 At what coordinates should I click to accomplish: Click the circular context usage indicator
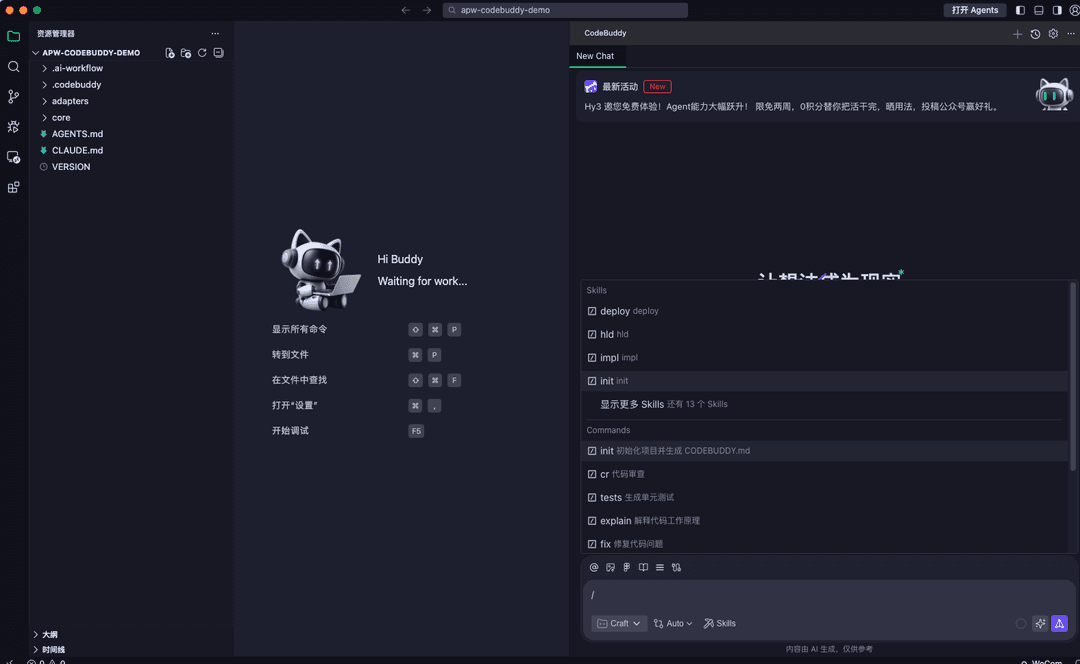pos(1021,623)
